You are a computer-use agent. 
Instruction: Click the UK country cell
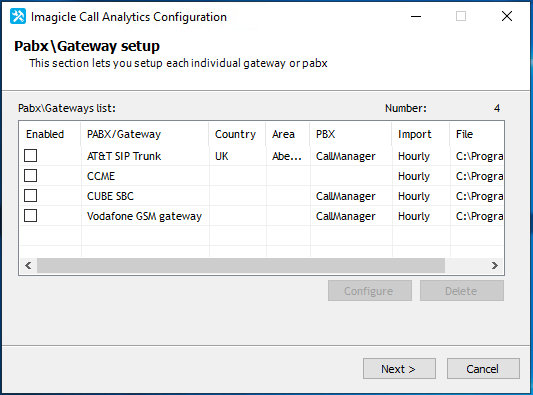[x=222, y=156]
